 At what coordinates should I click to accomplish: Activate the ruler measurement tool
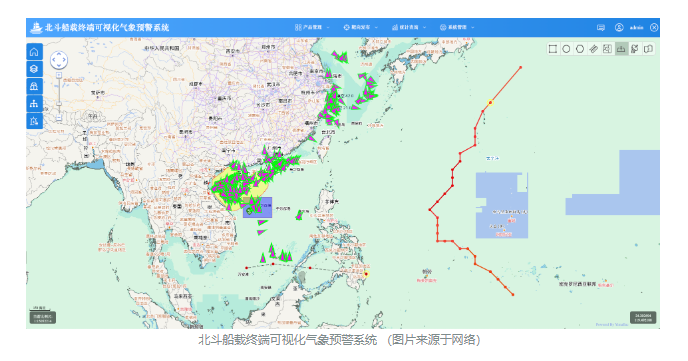[594, 49]
